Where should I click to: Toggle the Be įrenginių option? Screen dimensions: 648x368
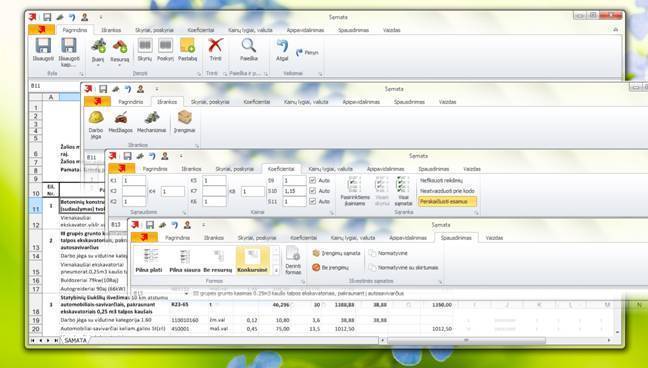330,268
